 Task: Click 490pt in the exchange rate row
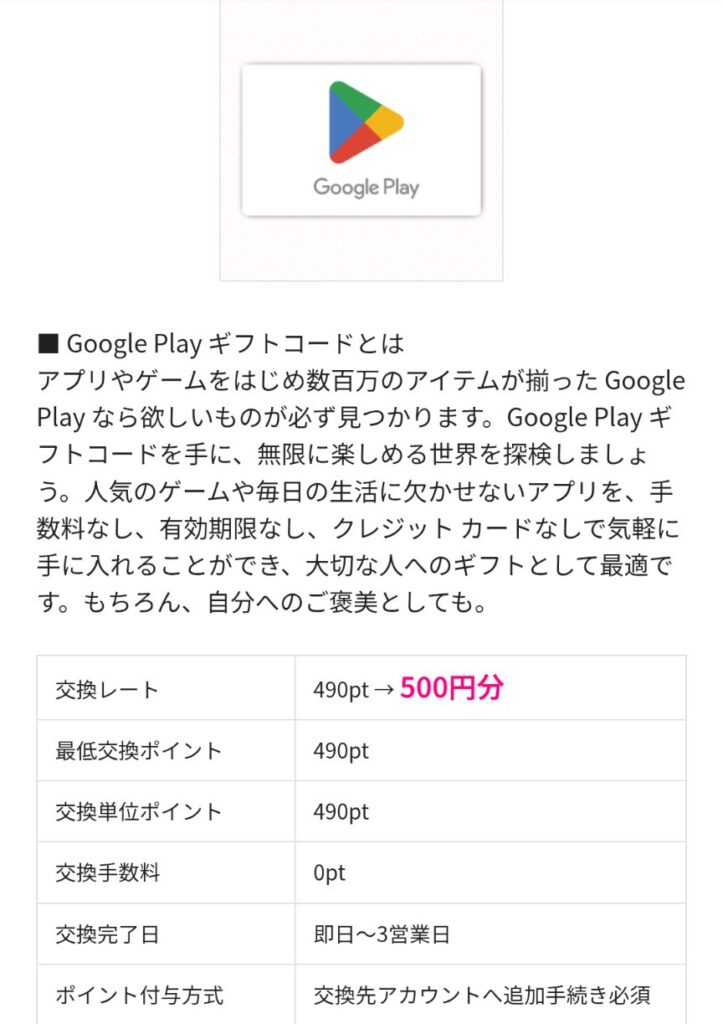(x=341, y=690)
